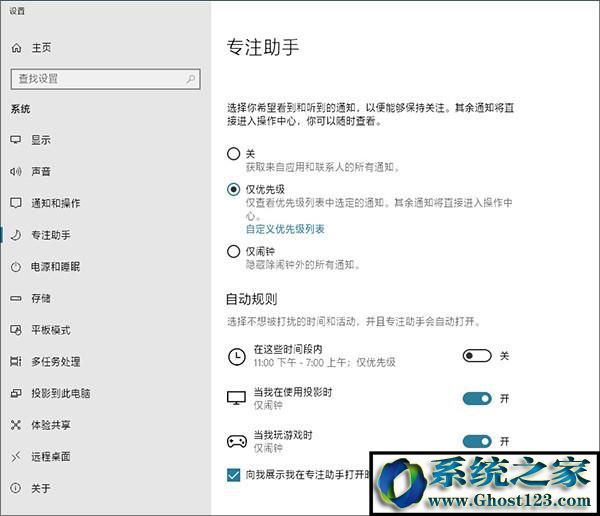Screen dimensions: 600x516
Task: Select the 仅优先级 radio button
Action: tap(233, 189)
